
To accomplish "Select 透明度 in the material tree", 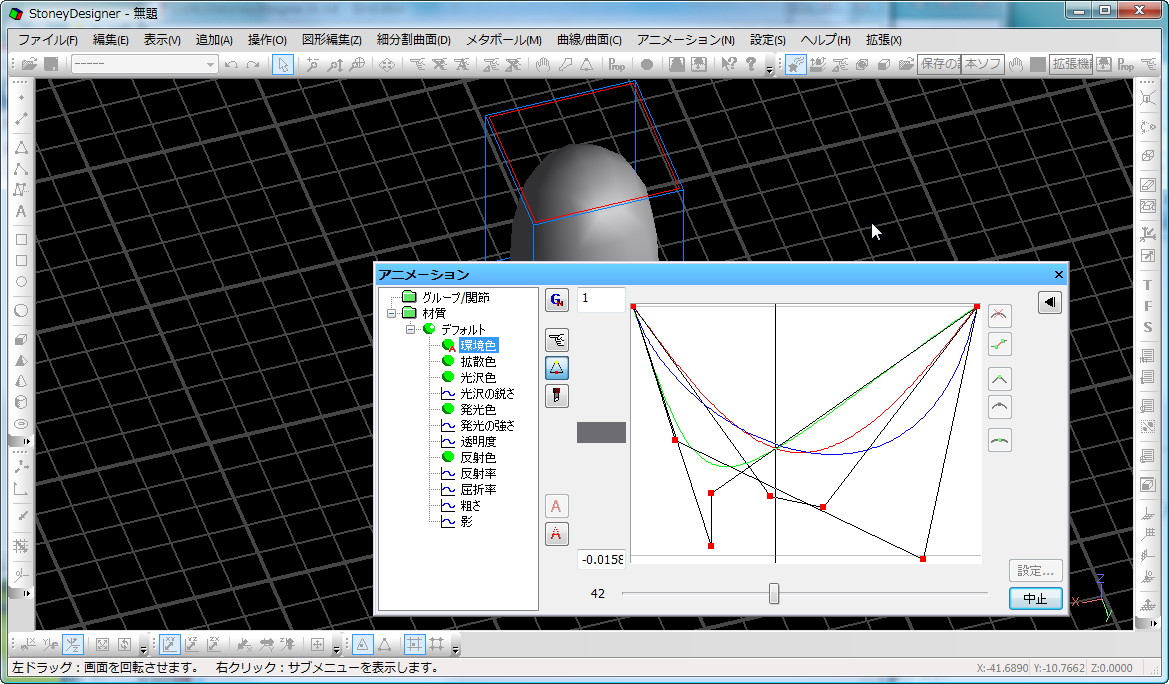I will [x=478, y=441].
